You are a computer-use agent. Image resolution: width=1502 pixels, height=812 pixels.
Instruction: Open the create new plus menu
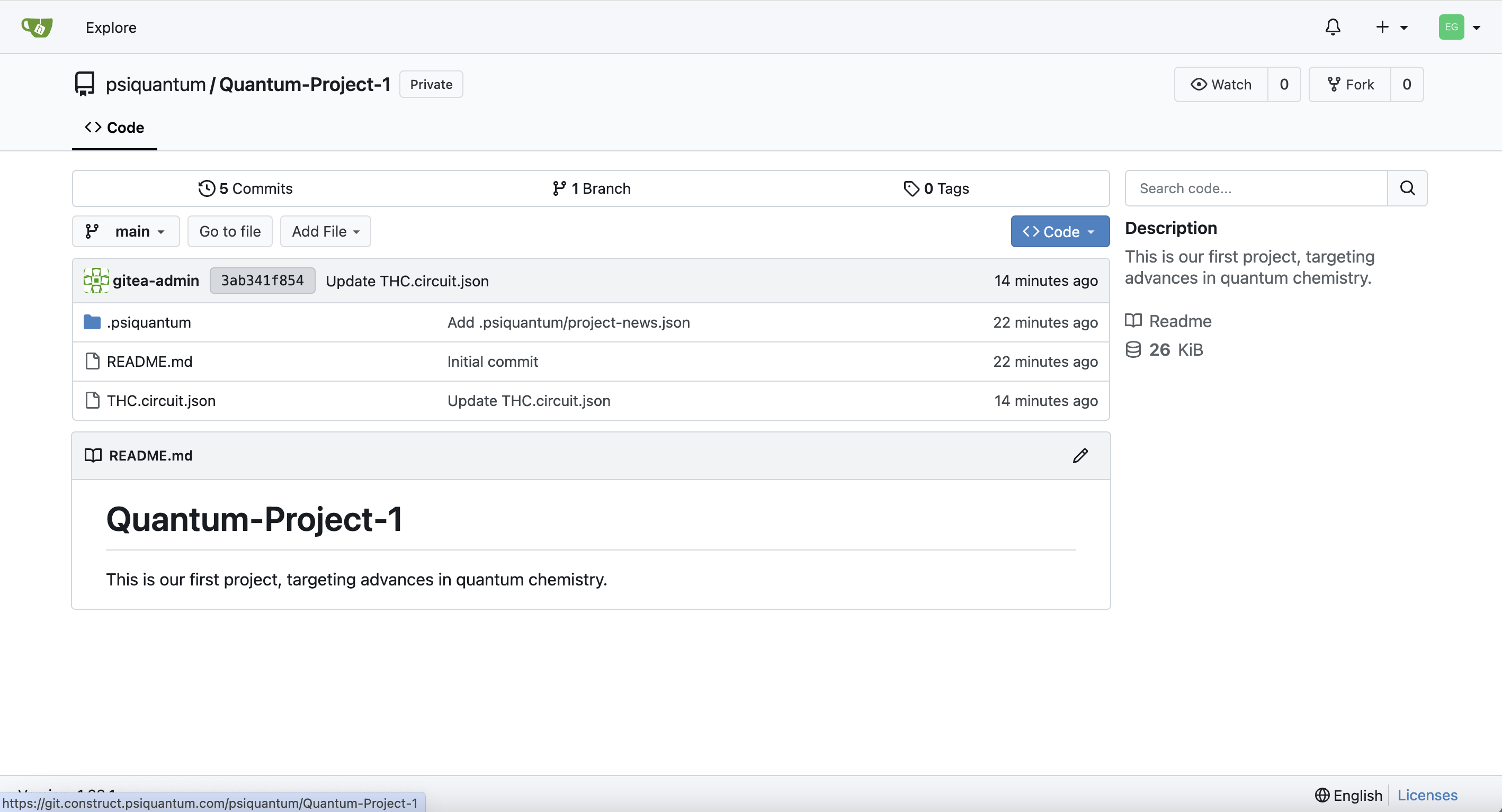(x=1391, y=27)
